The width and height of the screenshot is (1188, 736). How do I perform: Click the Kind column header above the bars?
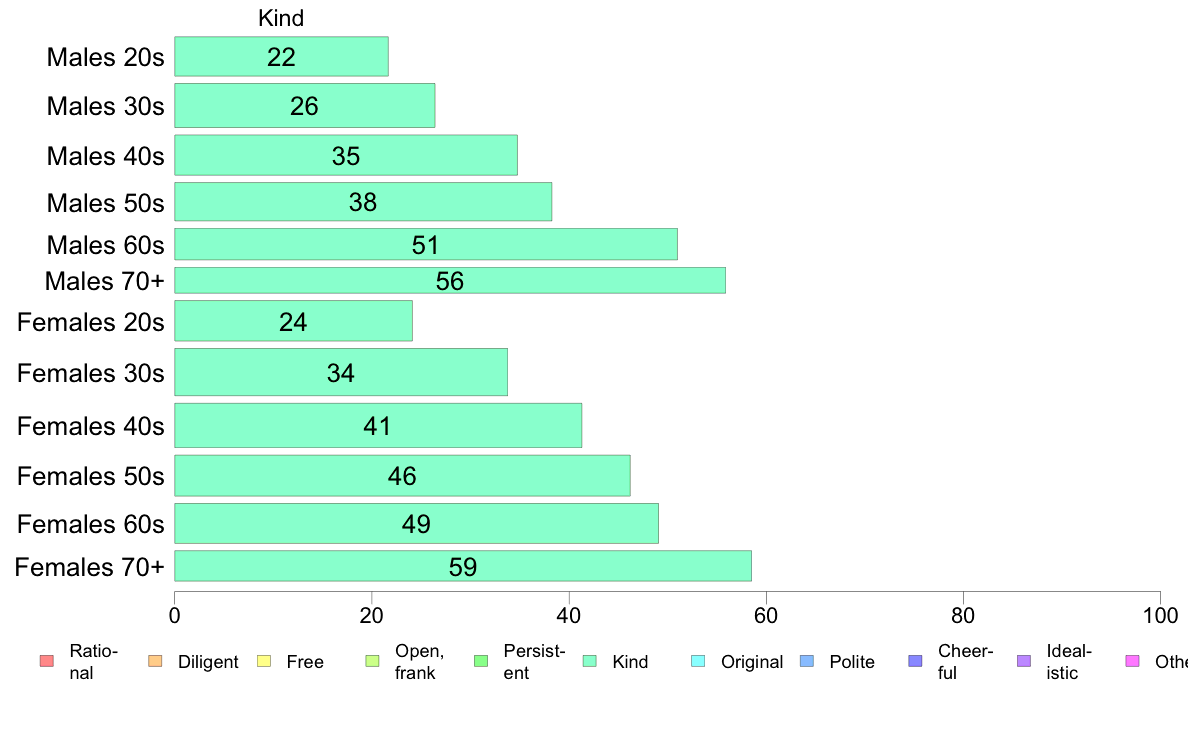coord(281,18)
